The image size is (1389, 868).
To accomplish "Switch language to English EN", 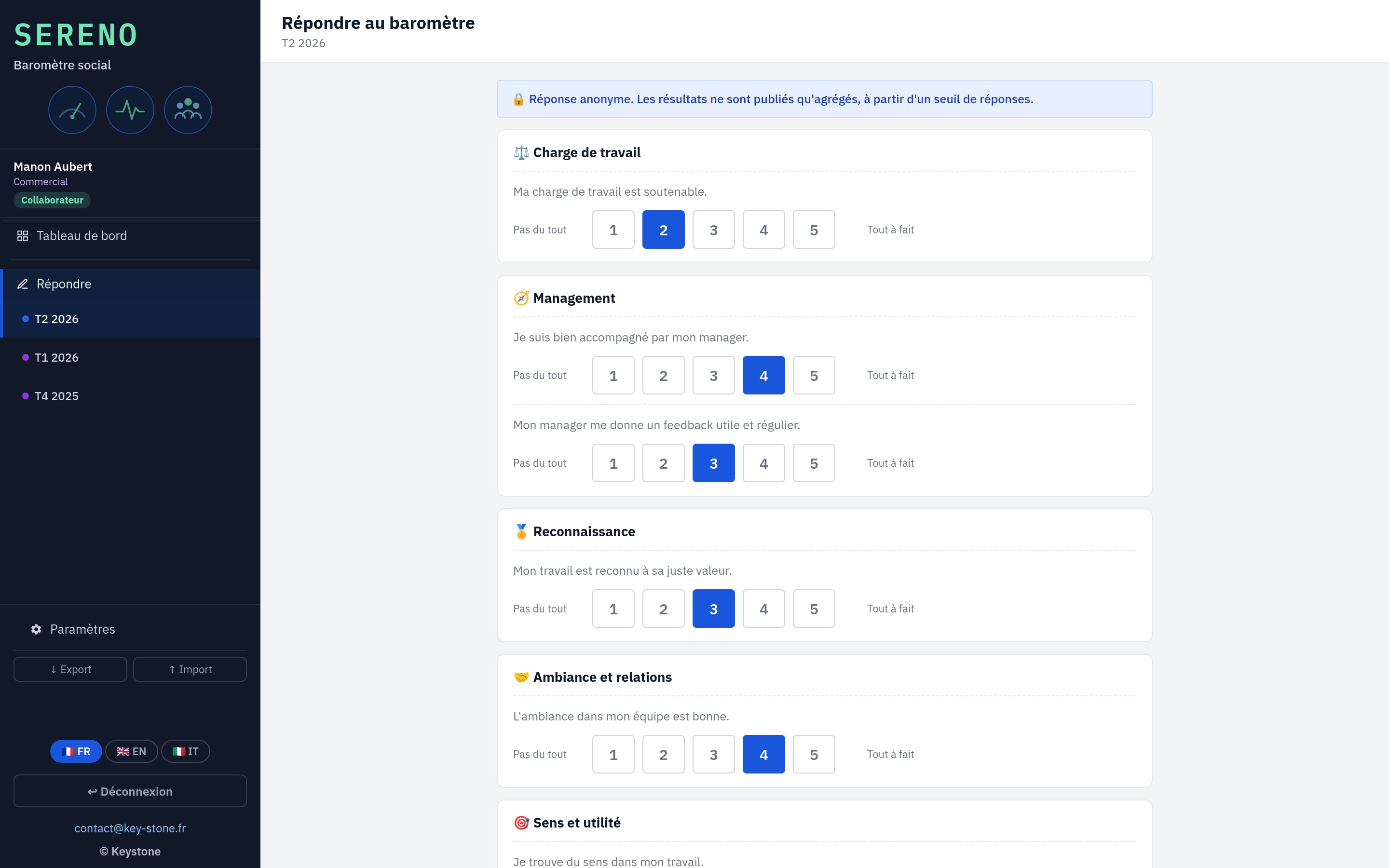I will [x=132, y=751].
